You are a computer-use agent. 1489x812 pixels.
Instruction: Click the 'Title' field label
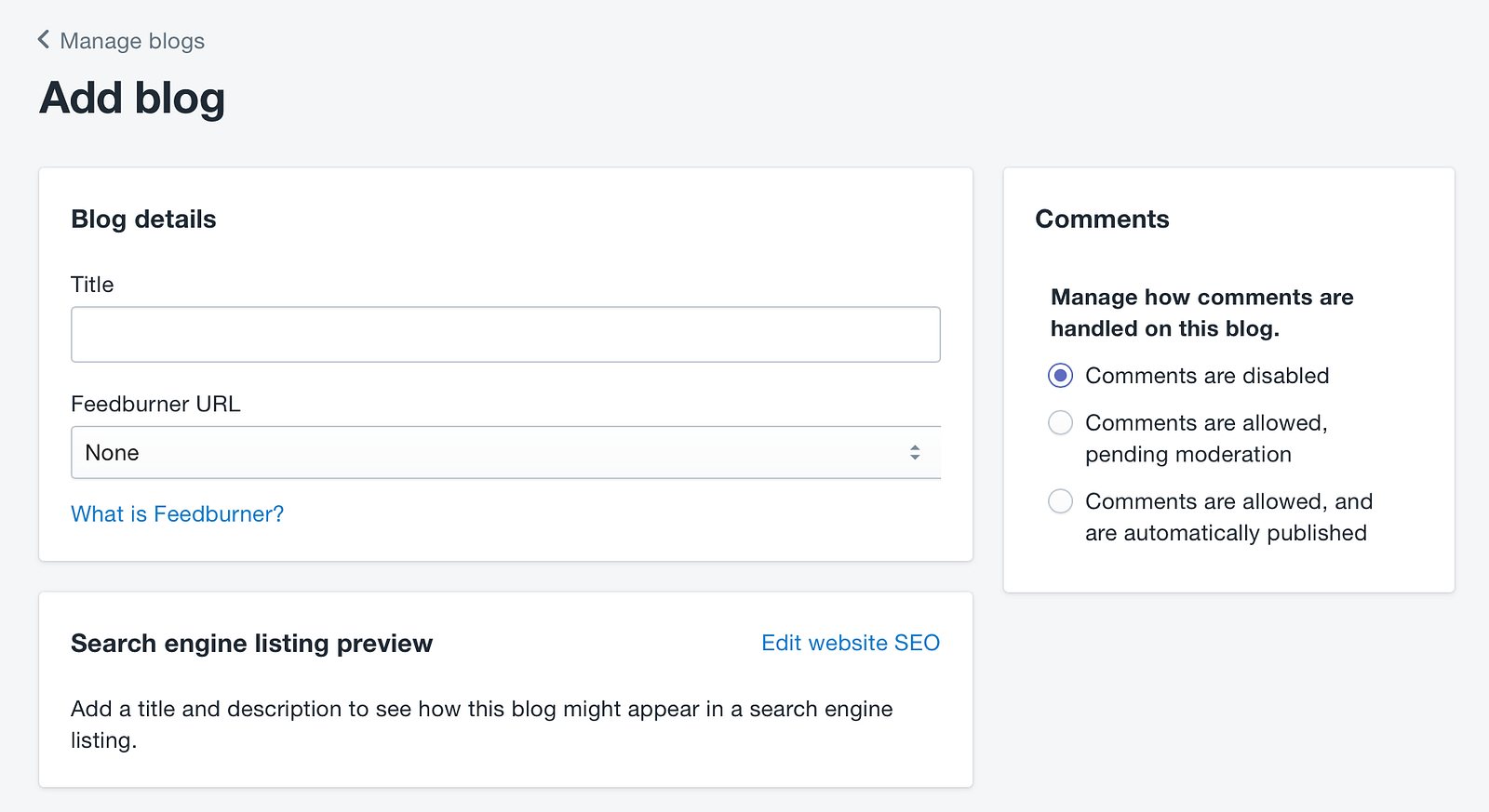[x=92, y=285]
